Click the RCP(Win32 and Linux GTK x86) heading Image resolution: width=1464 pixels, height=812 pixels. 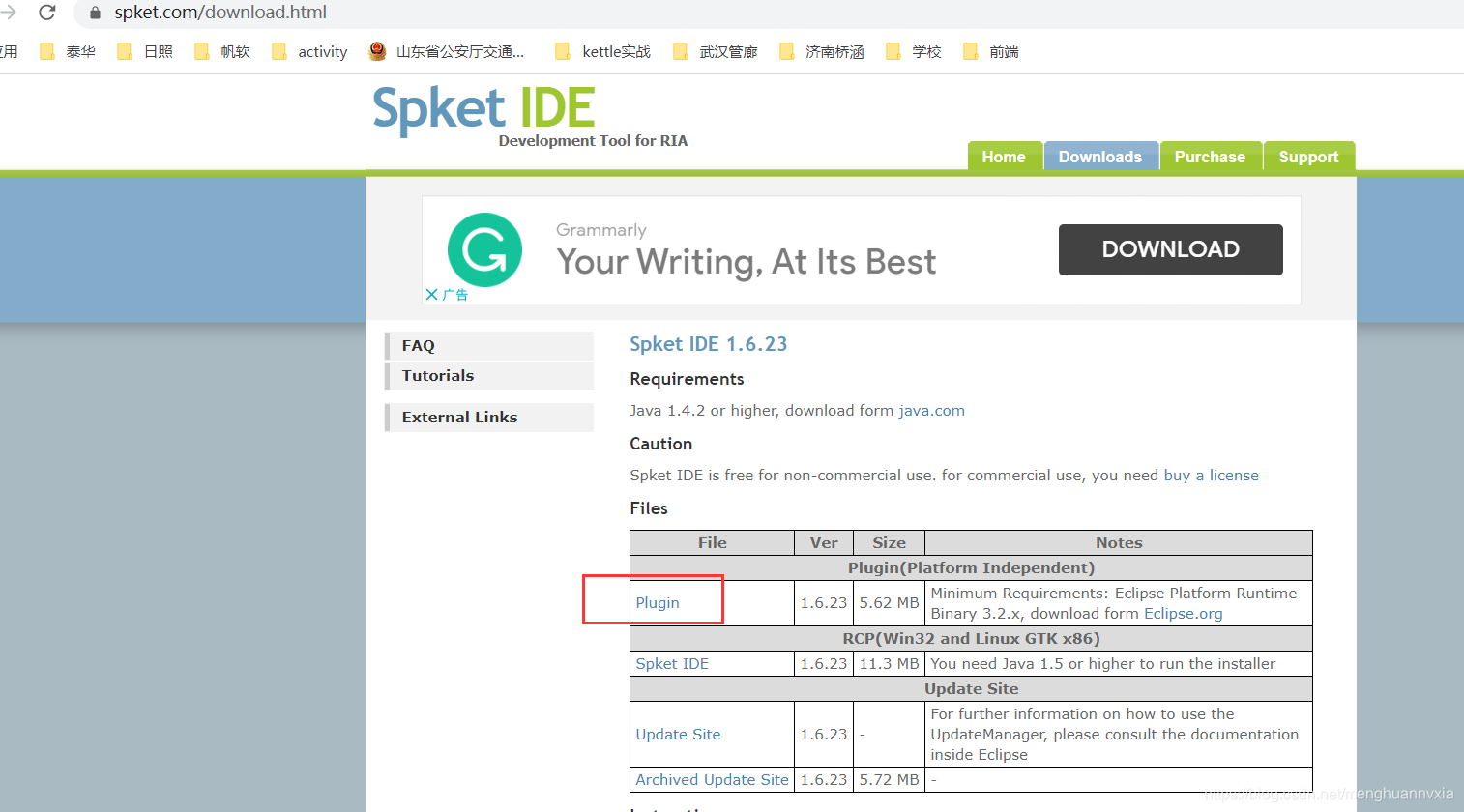click(971, 638)
